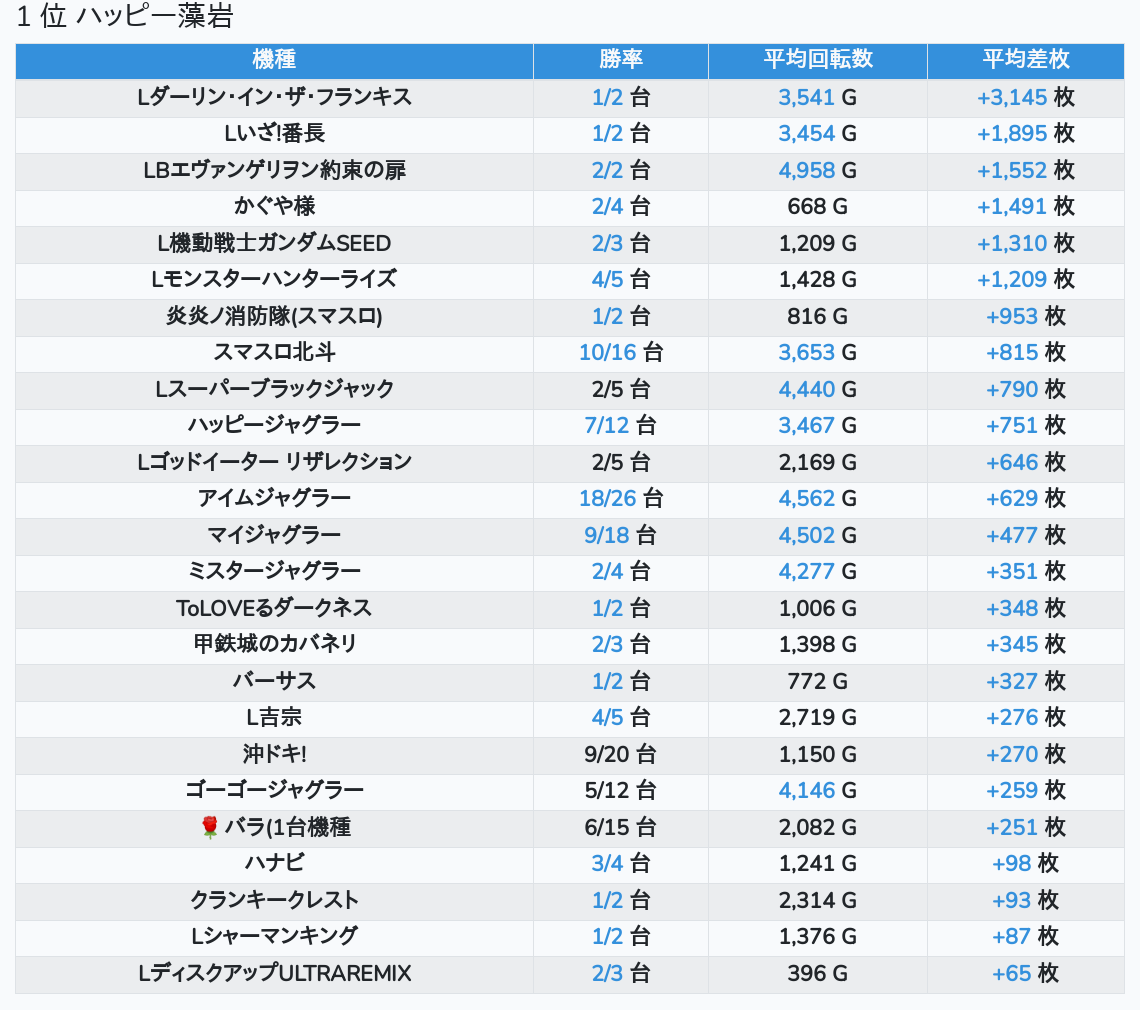The width and height of the screenshot is (1140, 1010).
Task: Open 2/3 win rate for LディスクアップULTRAREMIX
Action: point(607,974)
